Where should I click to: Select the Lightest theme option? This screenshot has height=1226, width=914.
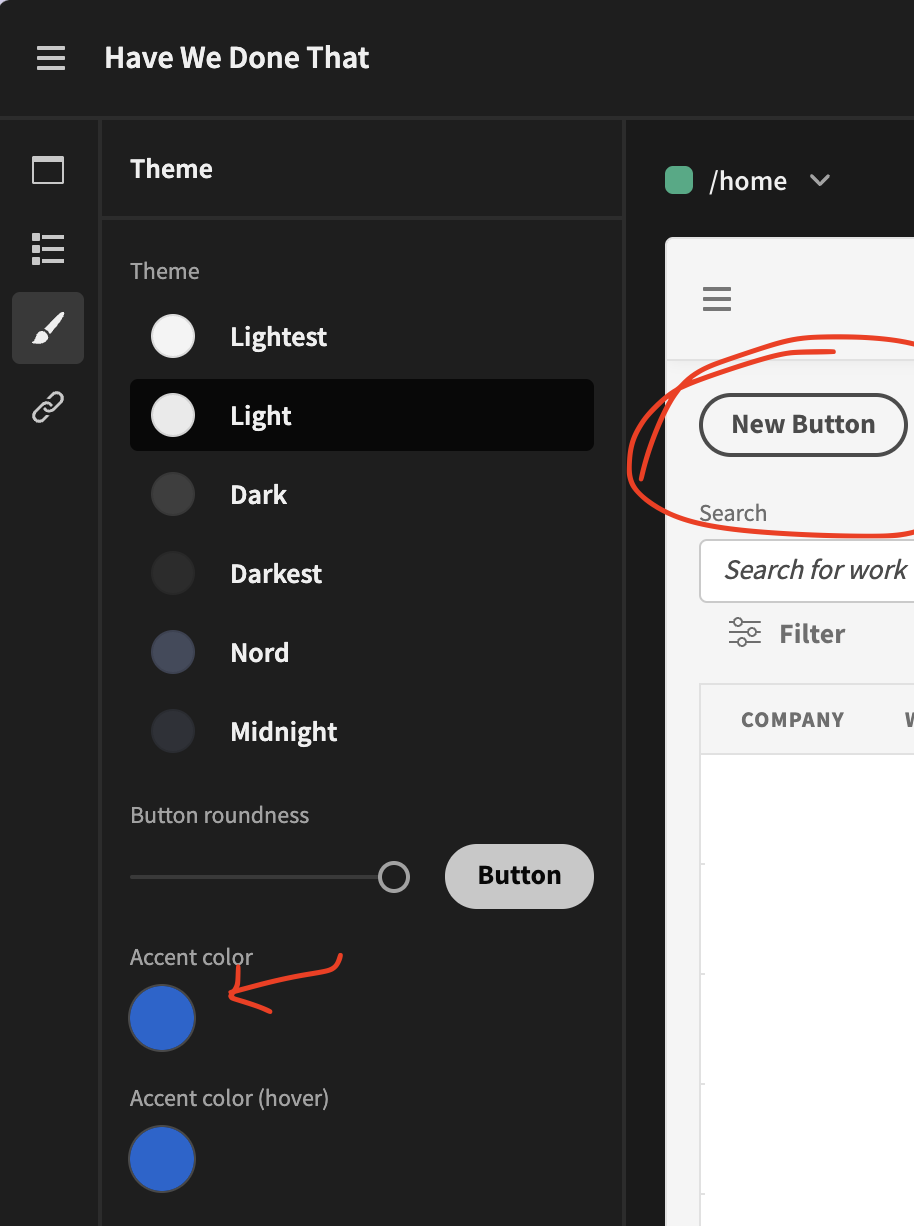point(278,337)
